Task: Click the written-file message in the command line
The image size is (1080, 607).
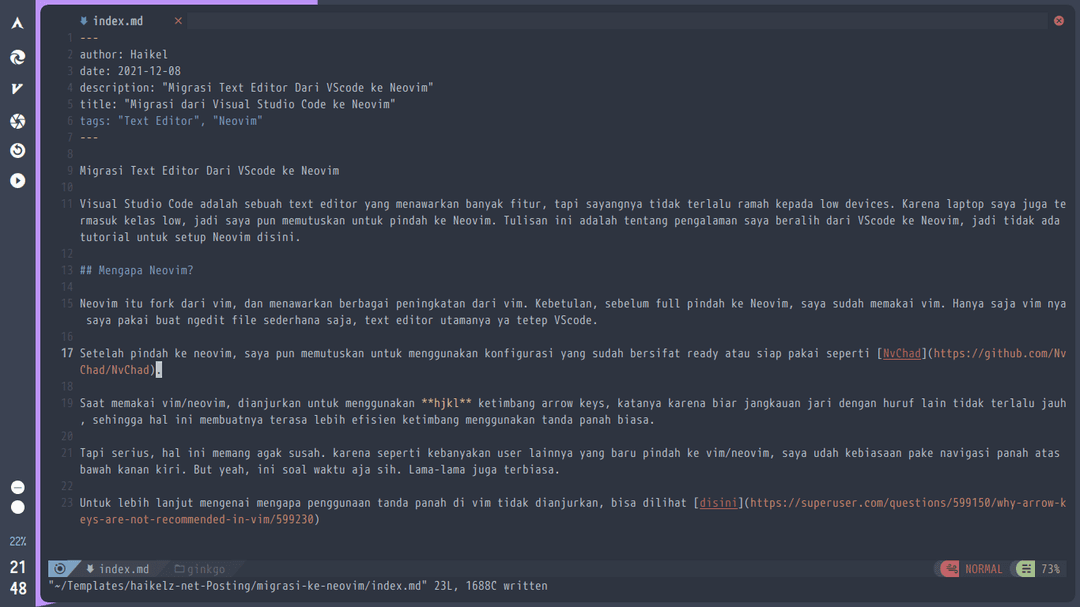Action: tap(298, 586)
